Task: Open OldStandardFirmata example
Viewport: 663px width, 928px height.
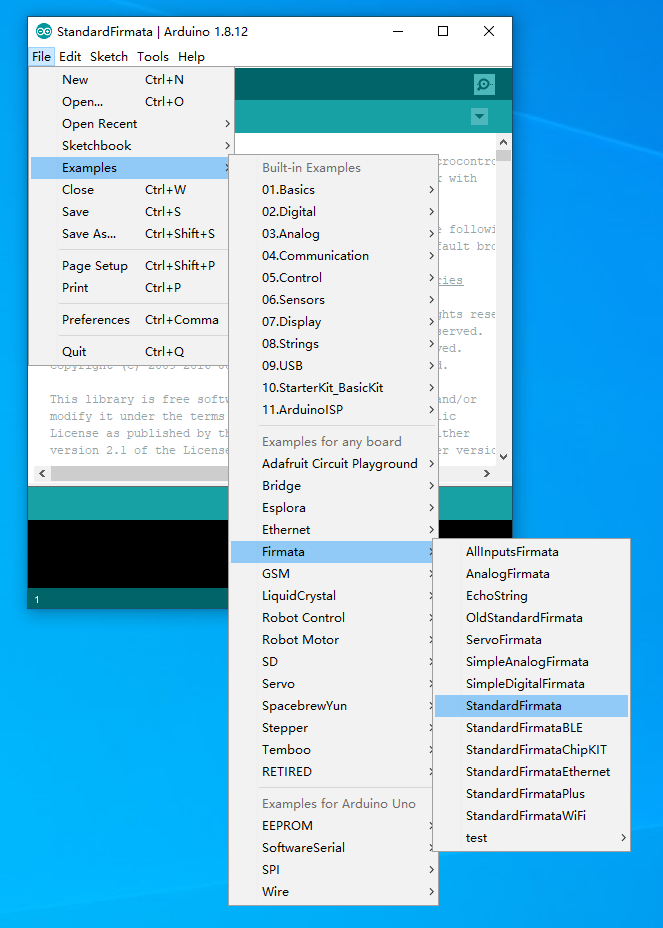Action: click(532, 618)
